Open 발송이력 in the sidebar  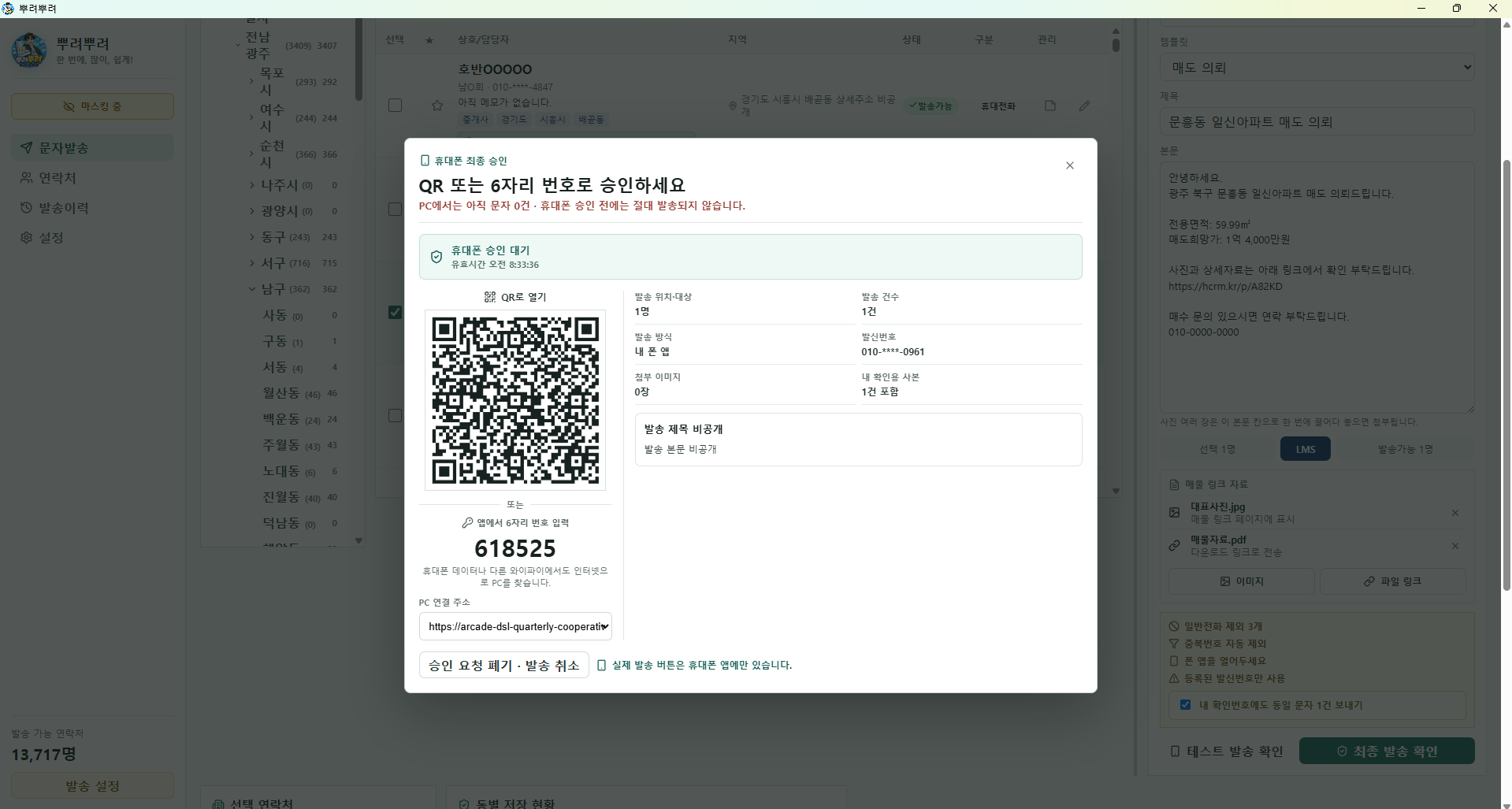tap(92, 208)
